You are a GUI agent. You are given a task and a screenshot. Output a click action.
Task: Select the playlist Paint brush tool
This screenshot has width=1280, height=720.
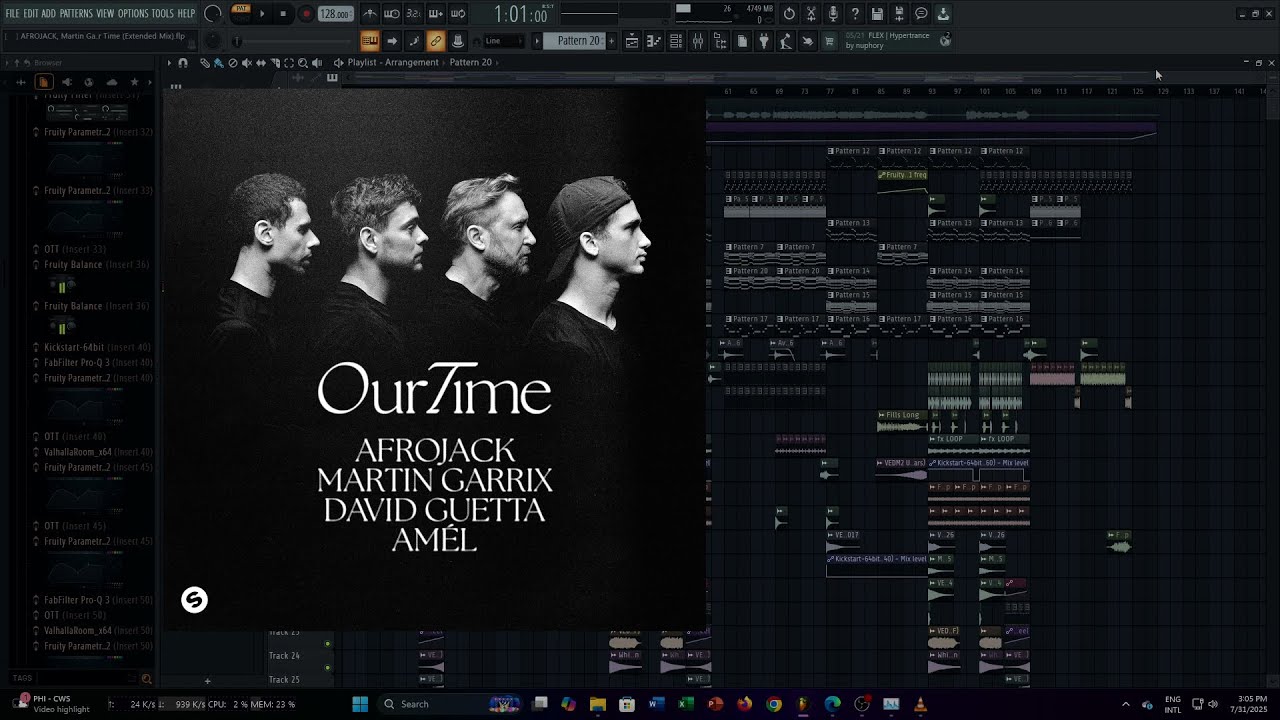(x=218, y=63)
